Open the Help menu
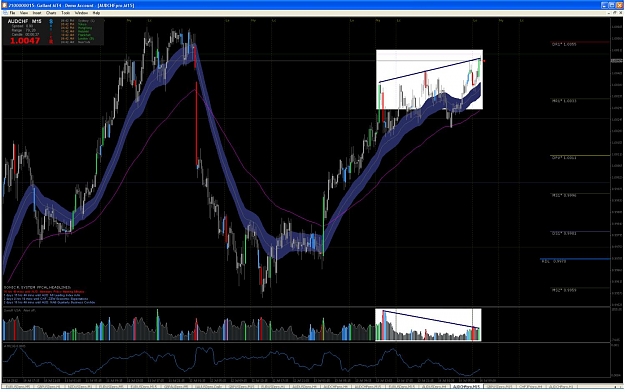 (96, 13)
